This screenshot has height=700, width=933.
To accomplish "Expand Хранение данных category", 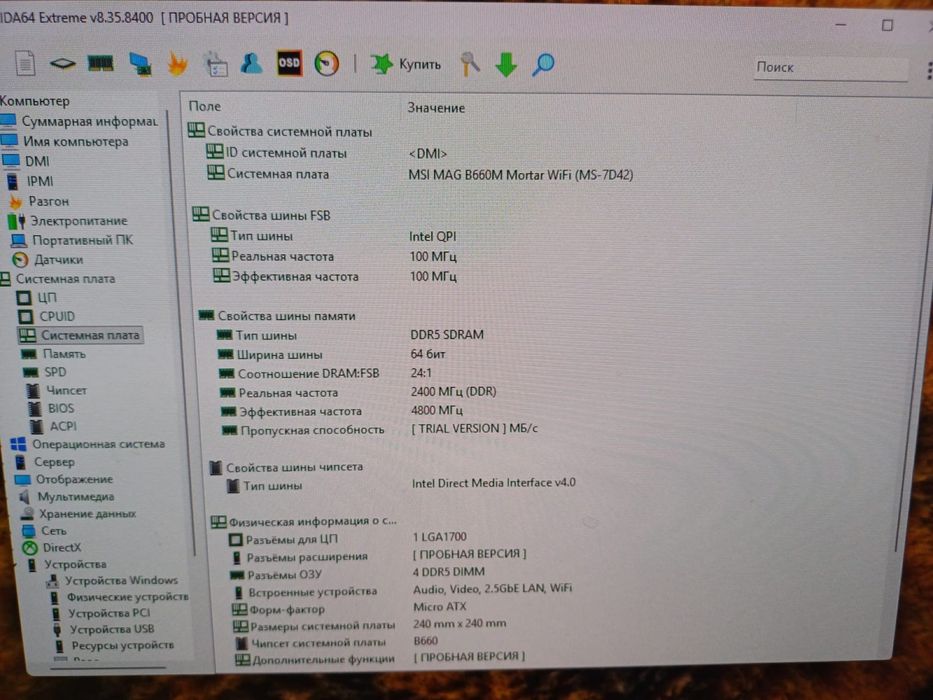I will 79,514.
